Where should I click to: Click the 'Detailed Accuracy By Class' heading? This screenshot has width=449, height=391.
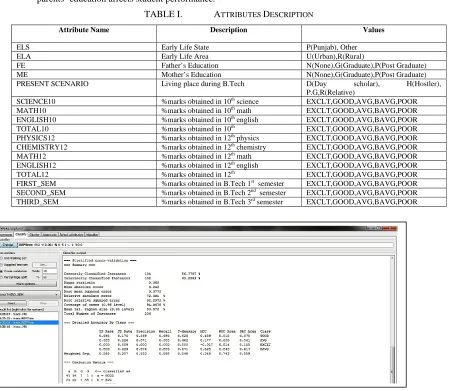(99, 322)
